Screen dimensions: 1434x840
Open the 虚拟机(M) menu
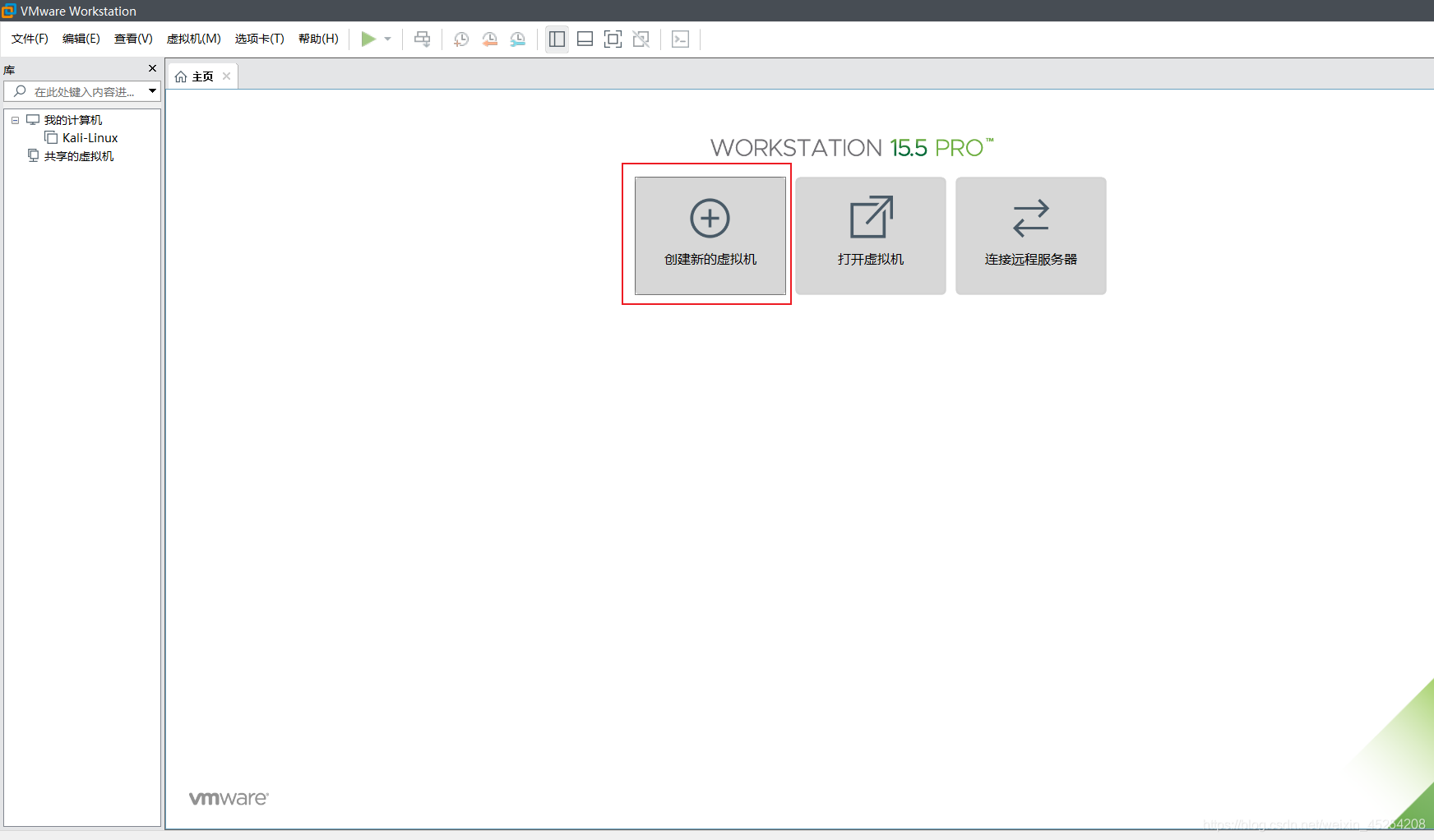pyautogui.click(x=194, y=39)
